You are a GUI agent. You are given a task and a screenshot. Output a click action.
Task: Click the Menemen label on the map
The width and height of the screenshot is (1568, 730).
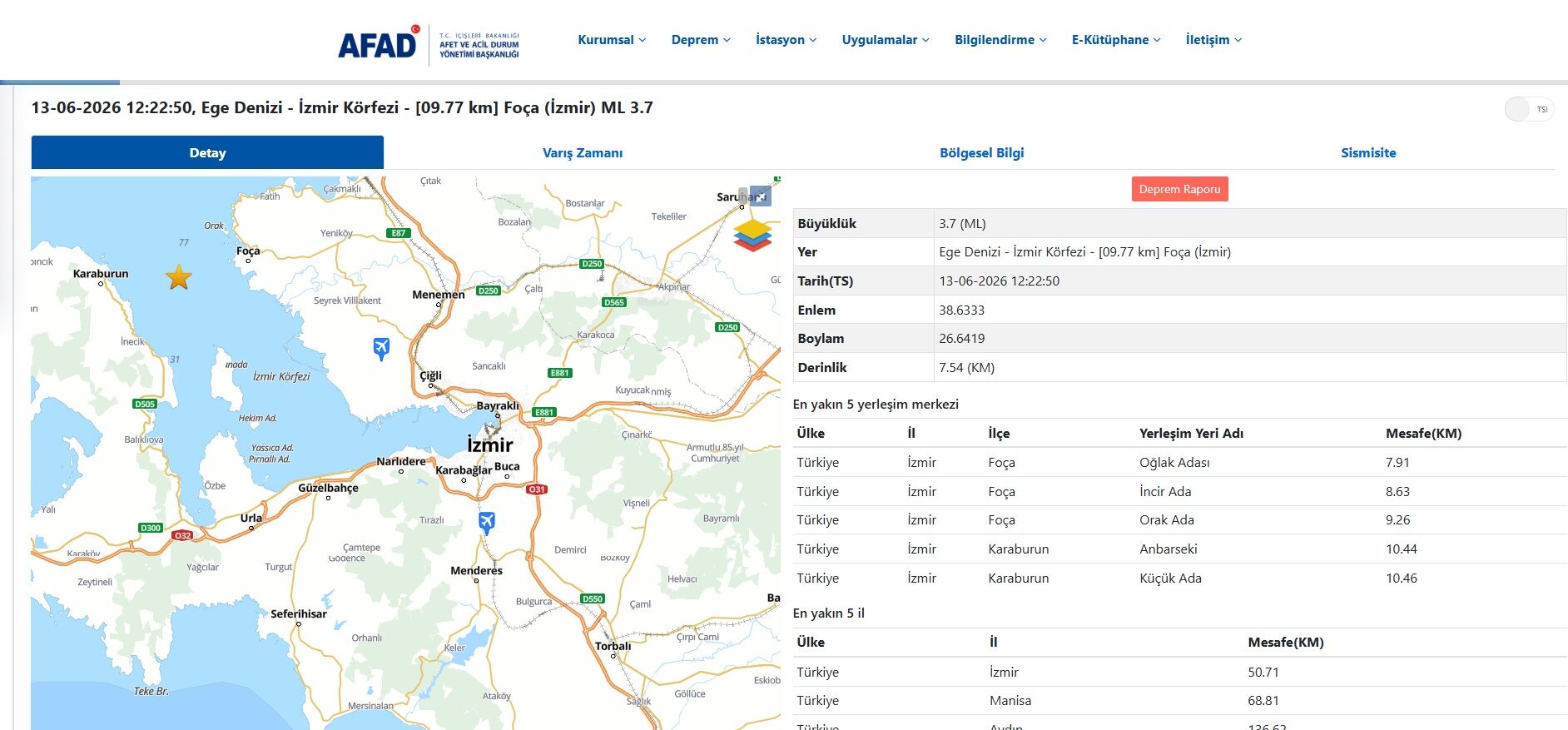point(439,294)
